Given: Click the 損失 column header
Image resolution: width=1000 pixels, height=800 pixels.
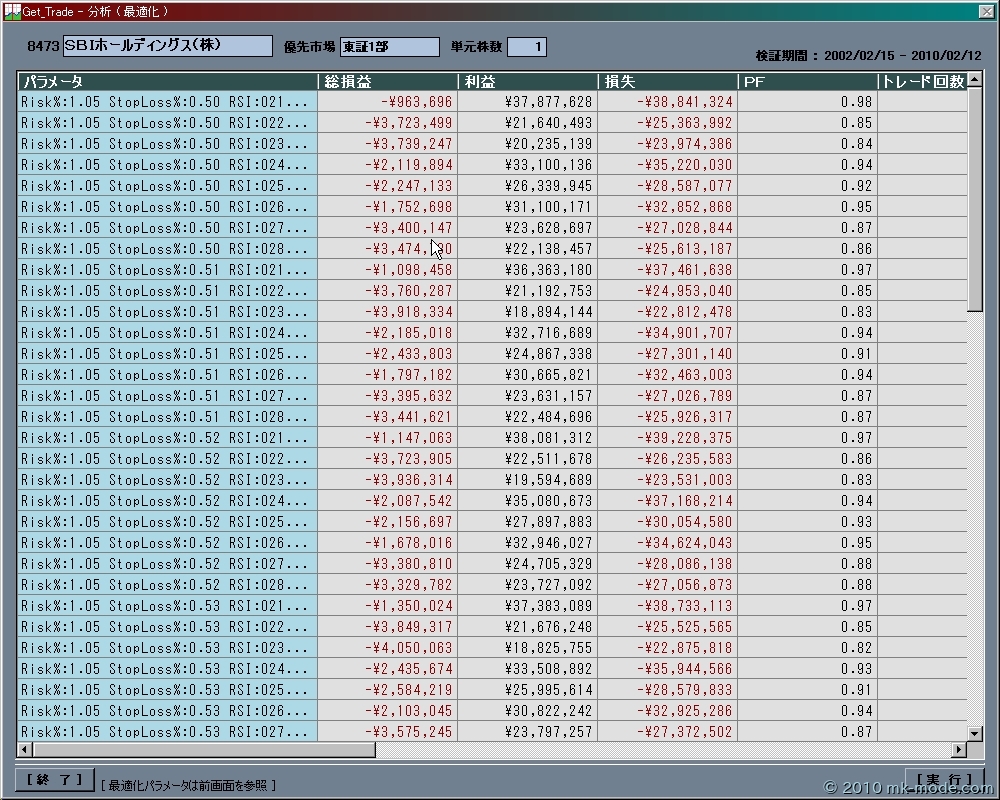Looking at the screenshot, I should [667, 81].
